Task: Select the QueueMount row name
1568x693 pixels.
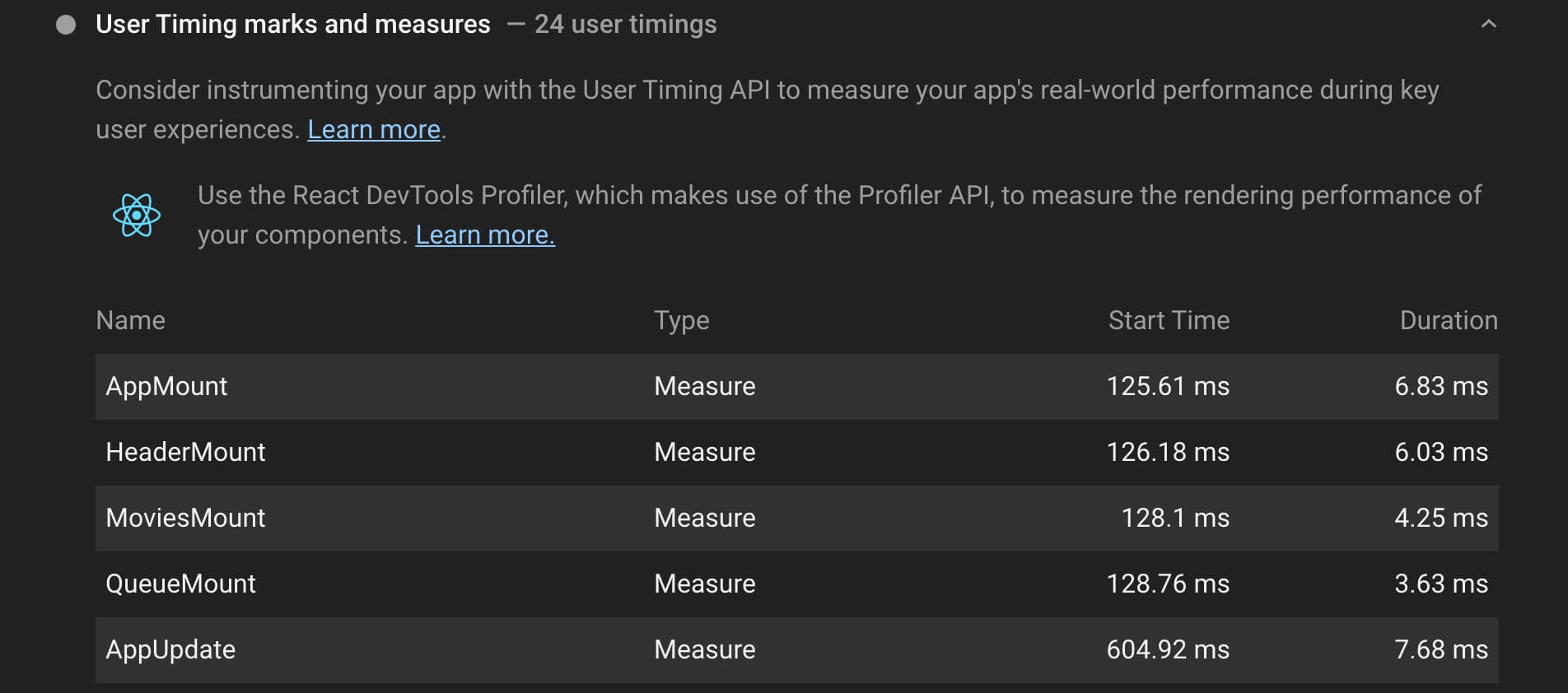Action: click(x=180, y=584)
